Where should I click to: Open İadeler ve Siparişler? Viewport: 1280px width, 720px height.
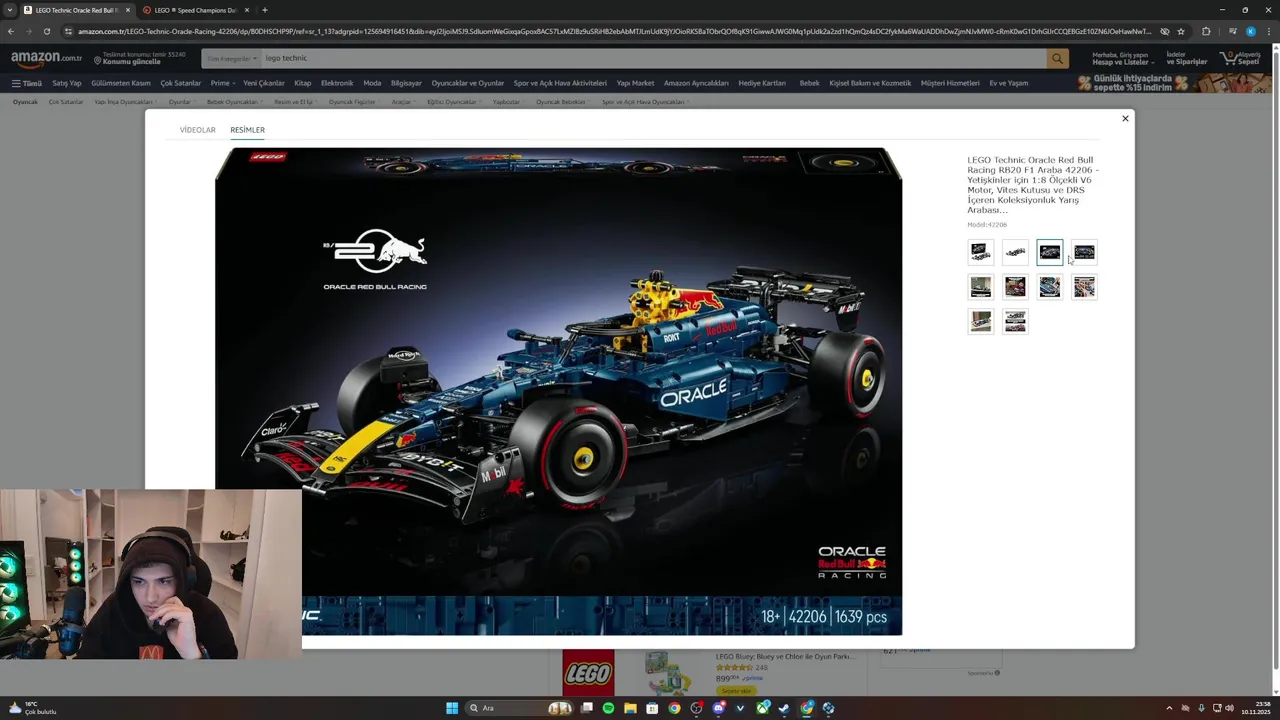click(x=1187, y=59)
